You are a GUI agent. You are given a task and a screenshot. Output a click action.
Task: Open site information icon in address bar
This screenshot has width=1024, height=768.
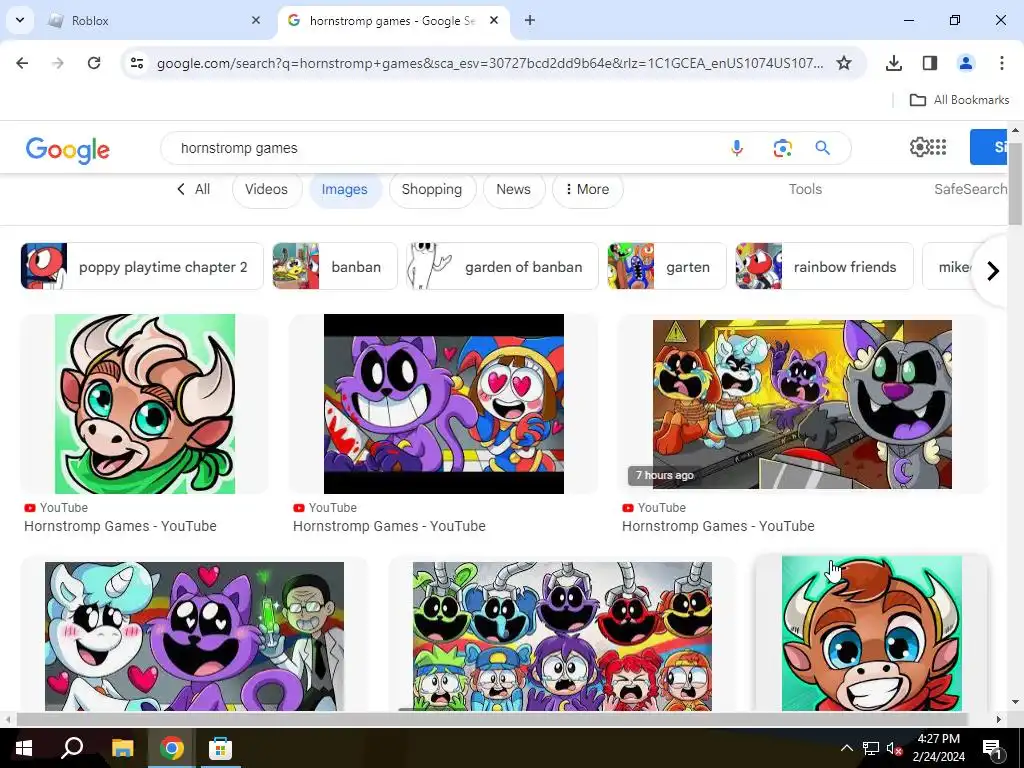click(x=137, y=63)
